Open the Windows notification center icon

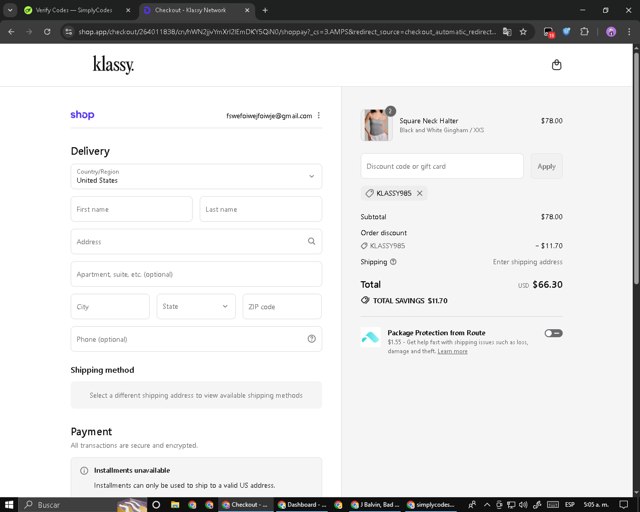tap(623, 505)
